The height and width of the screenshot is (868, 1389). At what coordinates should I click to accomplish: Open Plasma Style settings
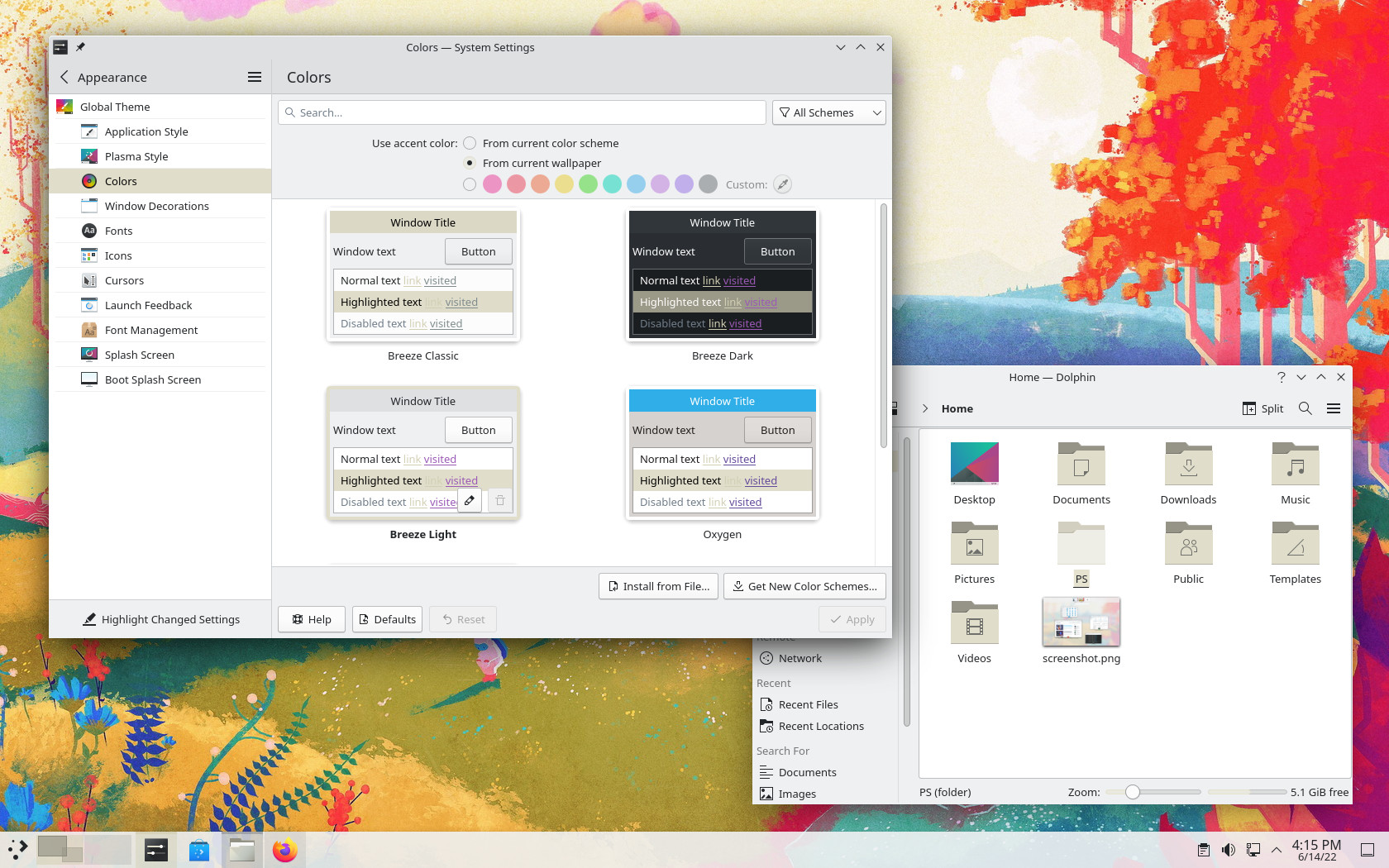coord(160,156)
